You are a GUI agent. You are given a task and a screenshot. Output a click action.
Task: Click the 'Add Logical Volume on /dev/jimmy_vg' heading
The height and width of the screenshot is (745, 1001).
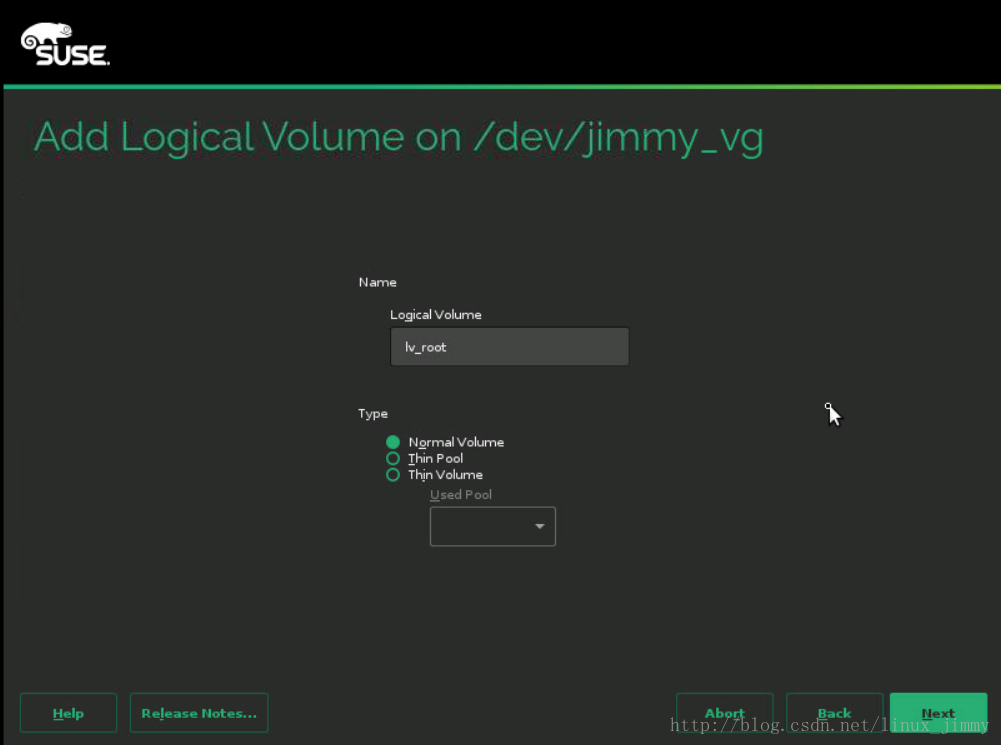pos(398,137)
